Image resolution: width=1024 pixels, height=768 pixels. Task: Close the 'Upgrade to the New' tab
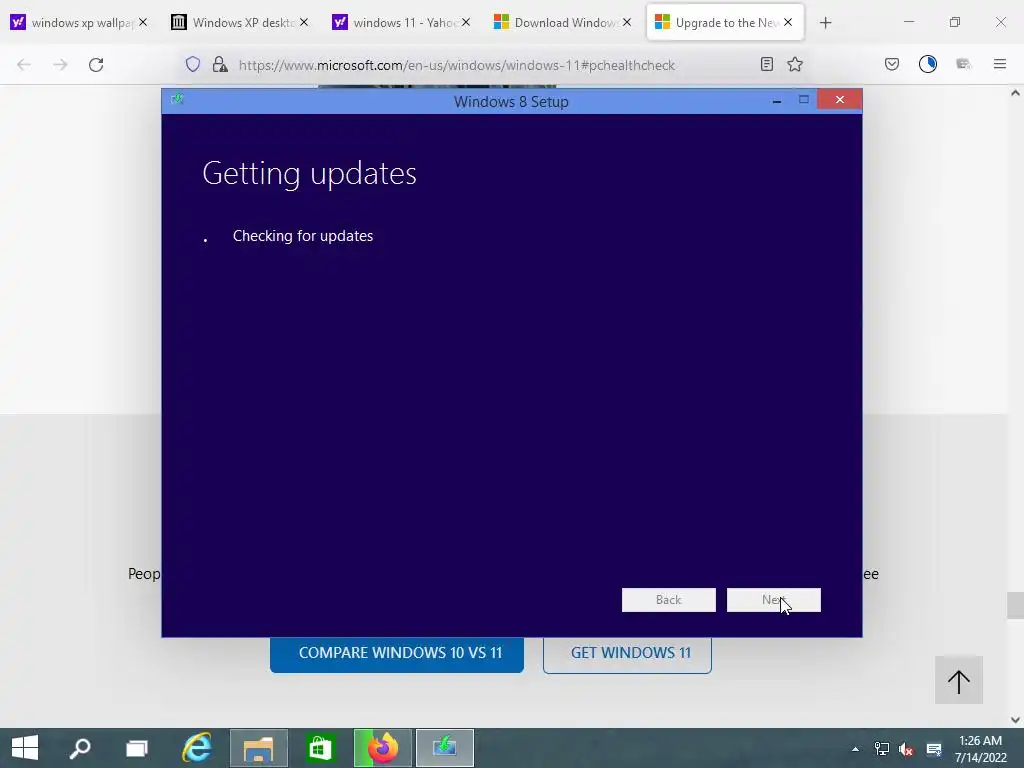[x=788, y=22]
